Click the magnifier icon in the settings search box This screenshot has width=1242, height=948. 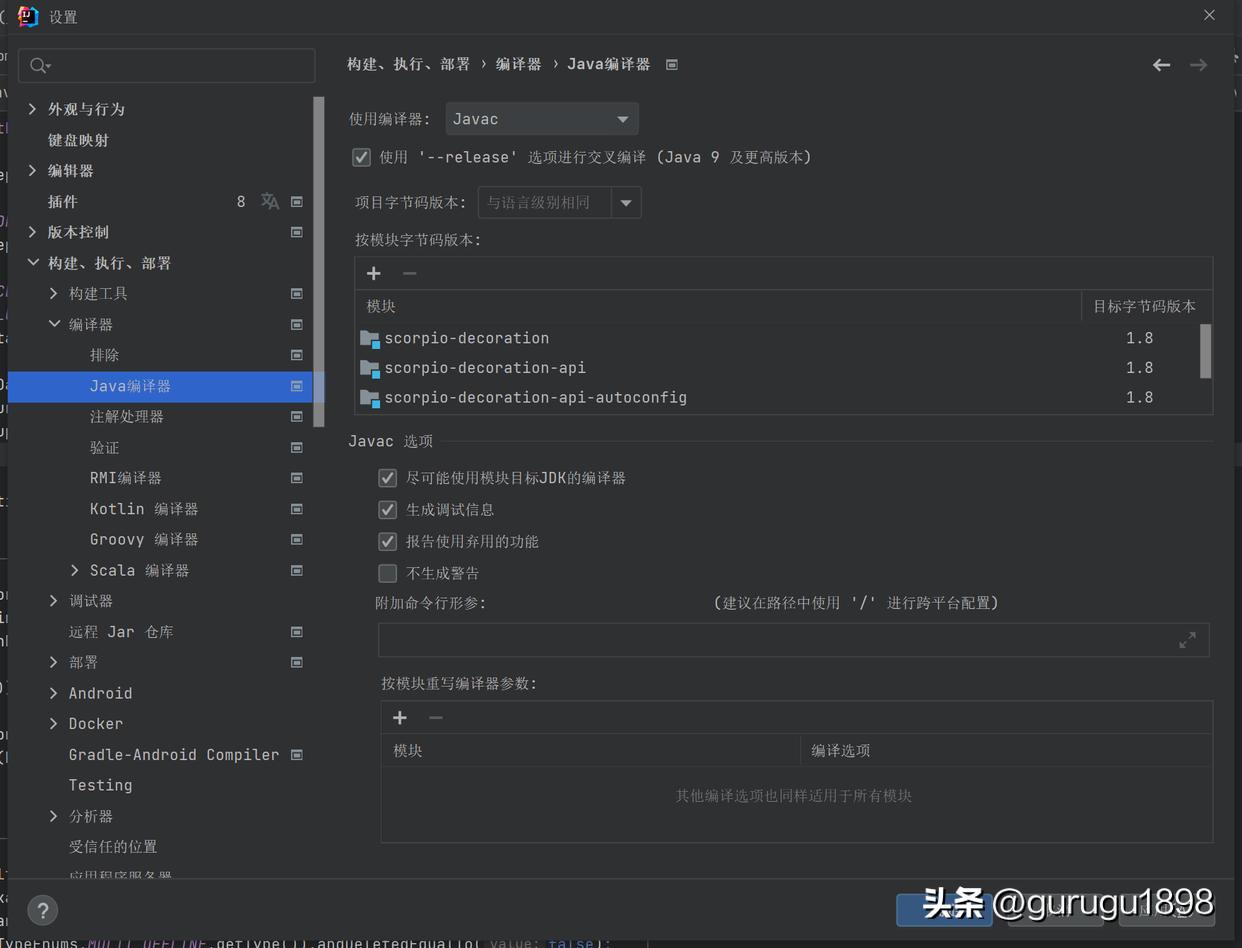click(39, 64)
